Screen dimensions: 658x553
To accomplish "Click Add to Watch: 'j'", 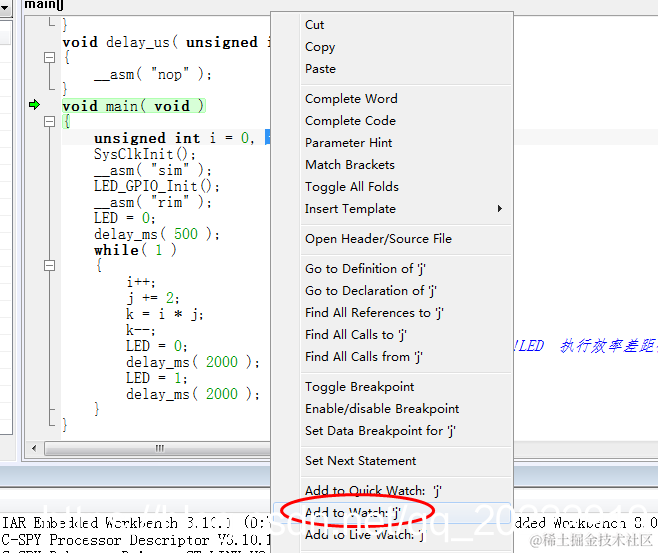I will [353, 513].
